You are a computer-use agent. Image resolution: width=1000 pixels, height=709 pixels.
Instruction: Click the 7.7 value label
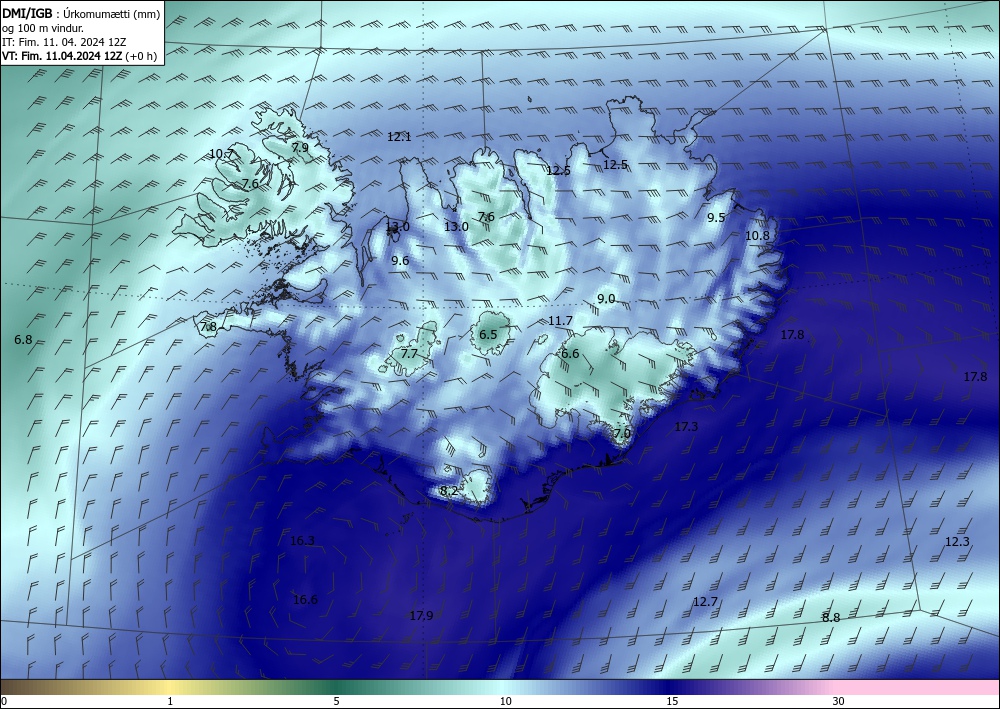click(x=409, y=354)
